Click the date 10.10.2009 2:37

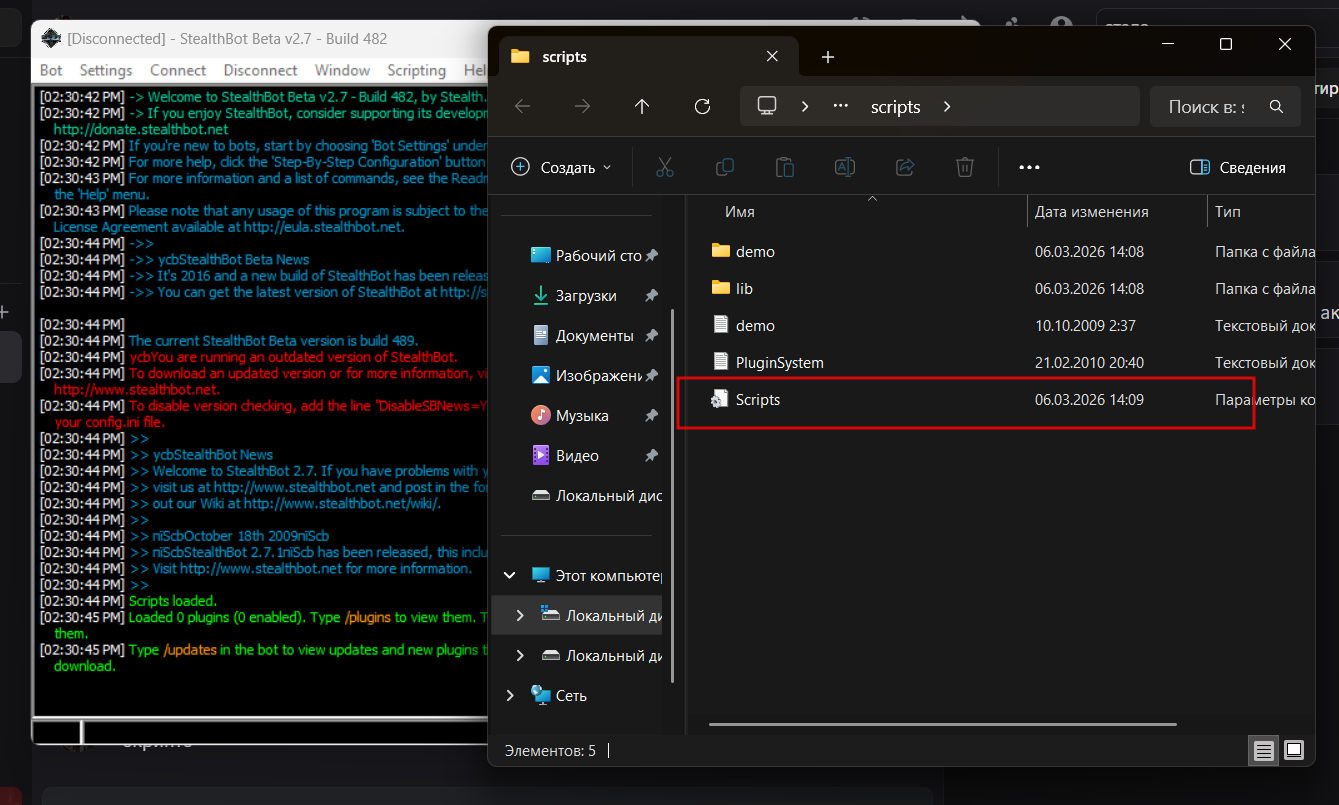pyautogui.click(x=1085, y=325)
